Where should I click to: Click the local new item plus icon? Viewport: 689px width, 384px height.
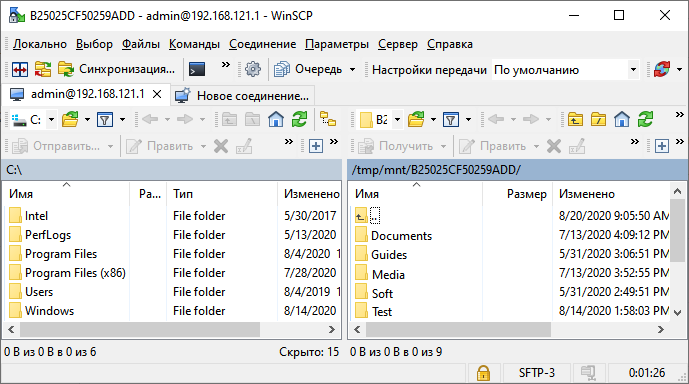tap(316, 146)
